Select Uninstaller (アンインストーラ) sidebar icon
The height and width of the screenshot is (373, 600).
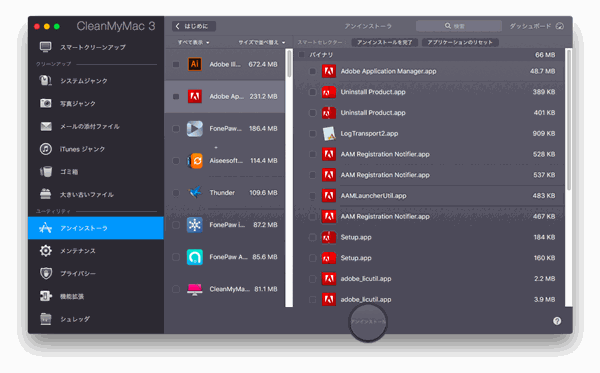(x=46, y=228)
